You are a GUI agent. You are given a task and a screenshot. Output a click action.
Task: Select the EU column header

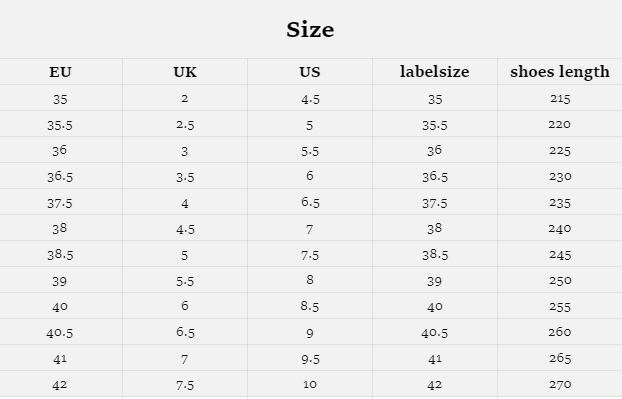[60, 72]
